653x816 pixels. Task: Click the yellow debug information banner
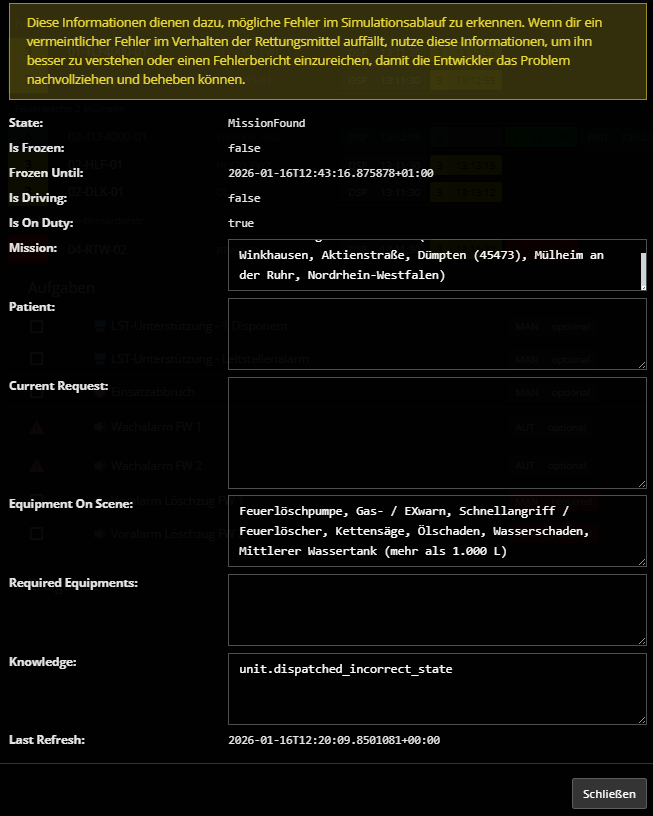[326, 50]
